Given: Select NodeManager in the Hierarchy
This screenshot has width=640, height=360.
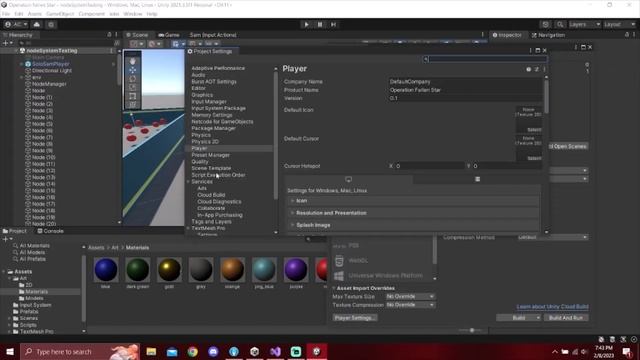Looking at the screenshot, I should [49, 84].
